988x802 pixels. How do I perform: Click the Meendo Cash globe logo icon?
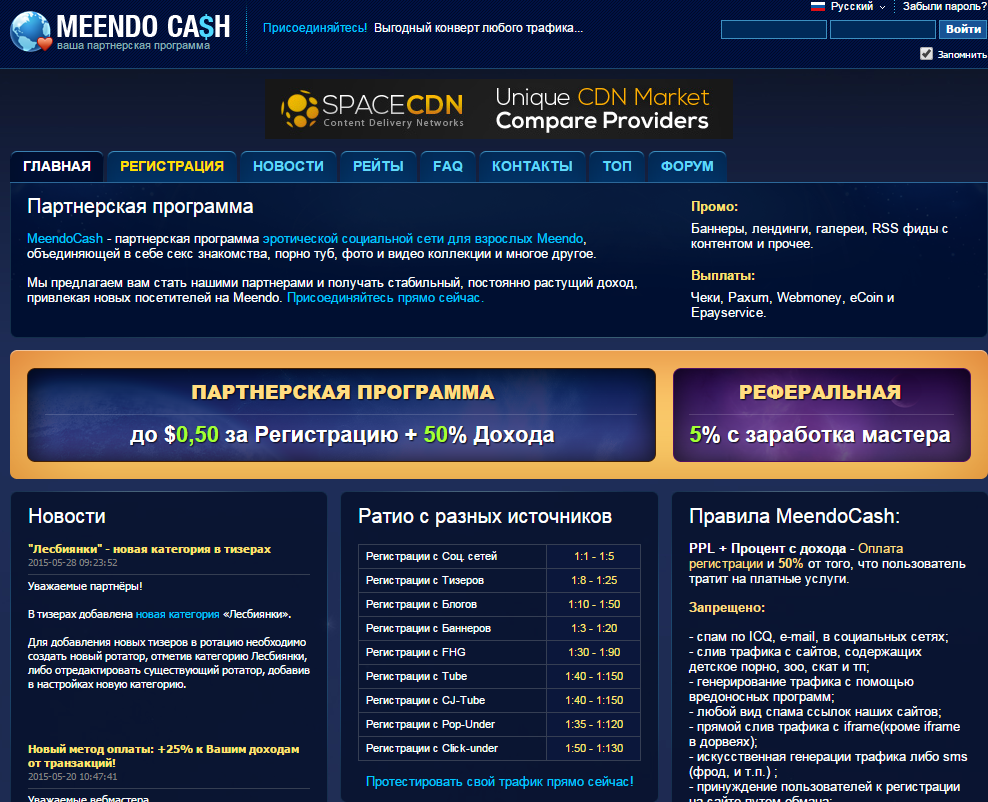[x=30, y=32]
